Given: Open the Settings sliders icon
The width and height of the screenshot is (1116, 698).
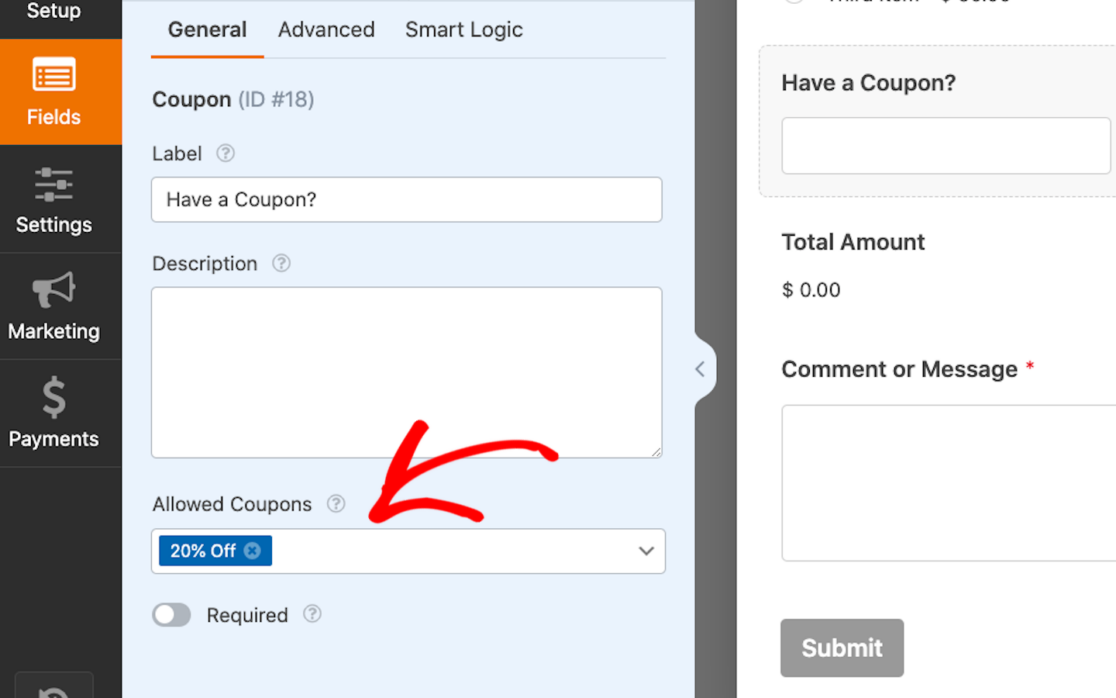Looking at the screenshot, I should [54, 185].
